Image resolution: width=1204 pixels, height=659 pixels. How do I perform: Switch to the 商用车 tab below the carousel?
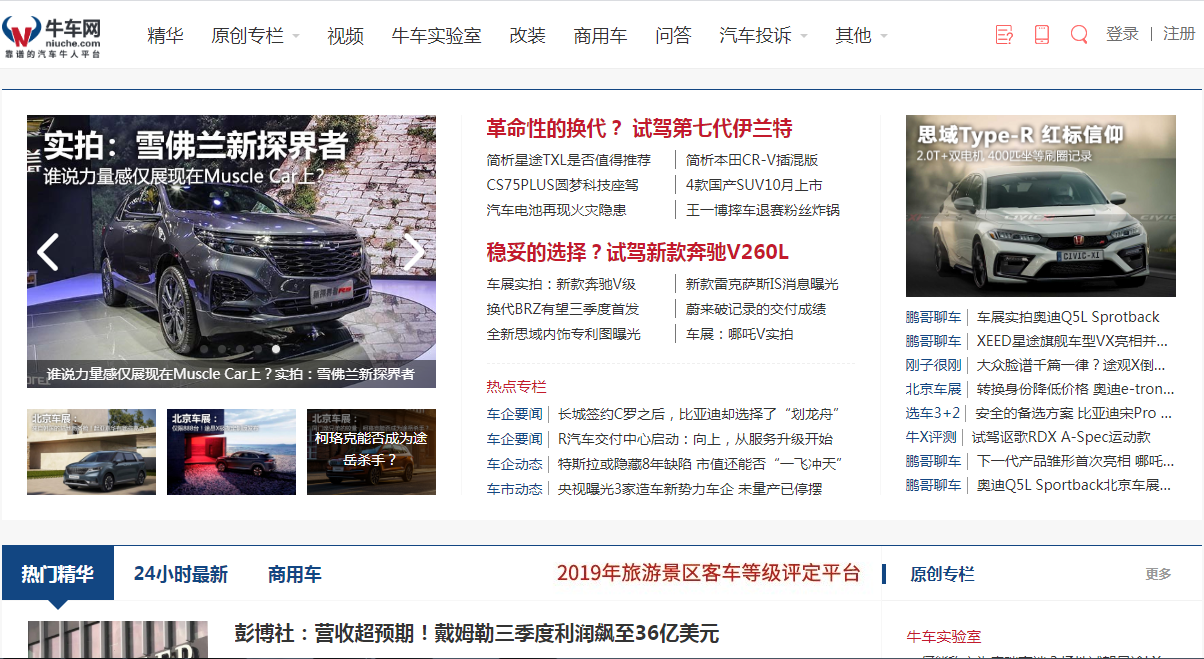294,574
